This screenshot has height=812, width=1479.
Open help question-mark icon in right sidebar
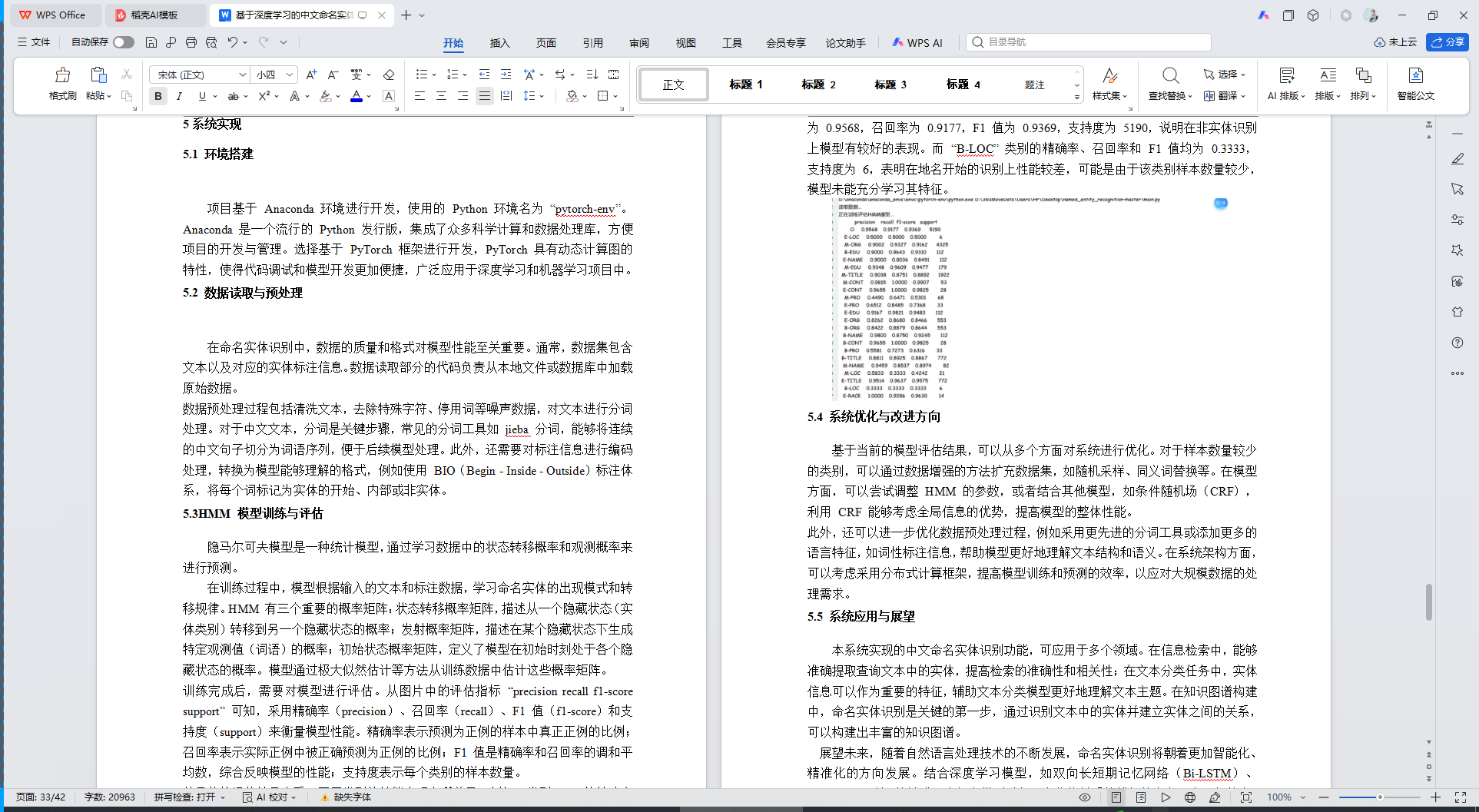(1457, 343)
